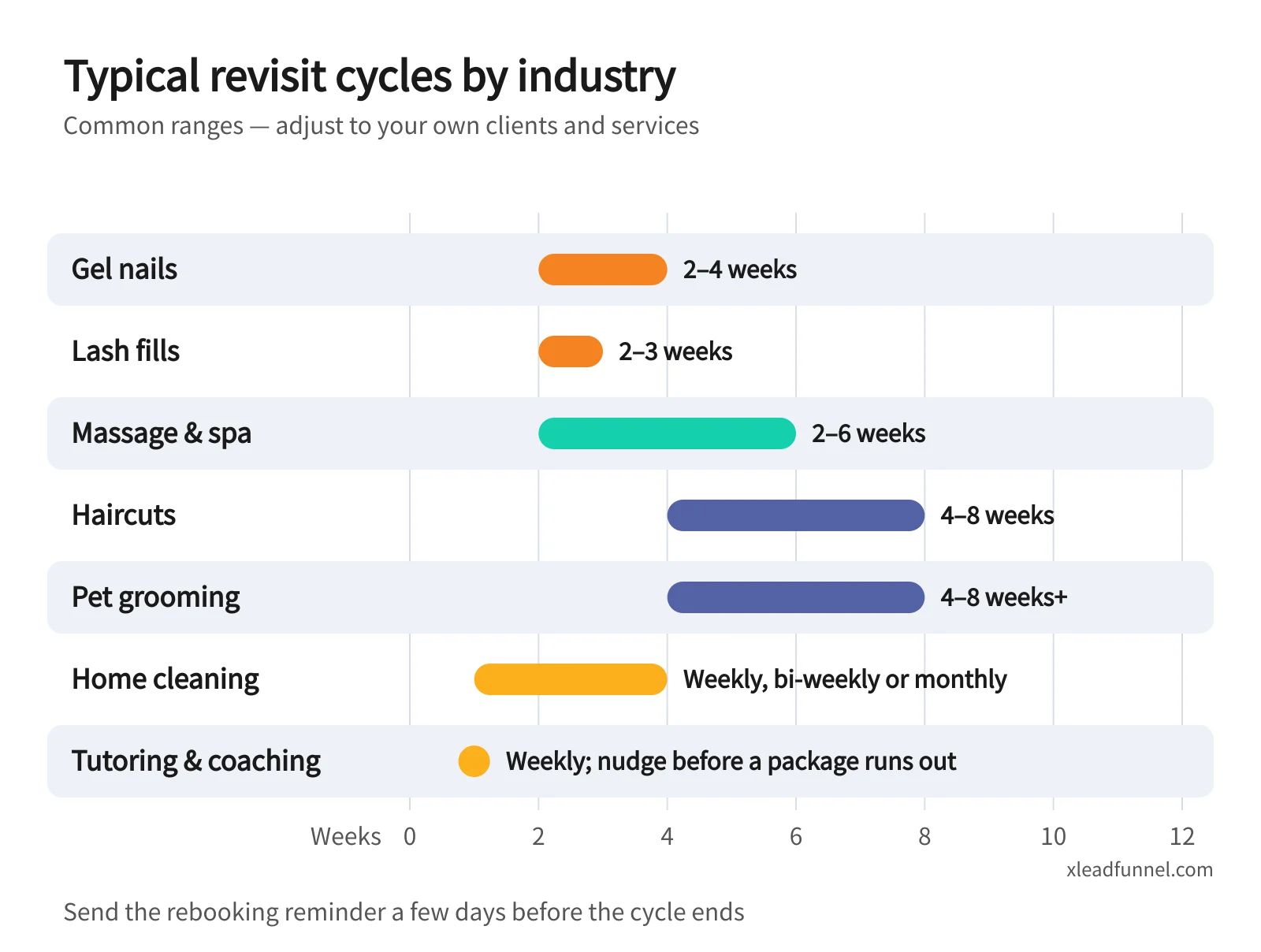This screenshot has width=1261, height=952.
Task: Open the xleadfunnel.com source credit
Action: click(1140, 869)
